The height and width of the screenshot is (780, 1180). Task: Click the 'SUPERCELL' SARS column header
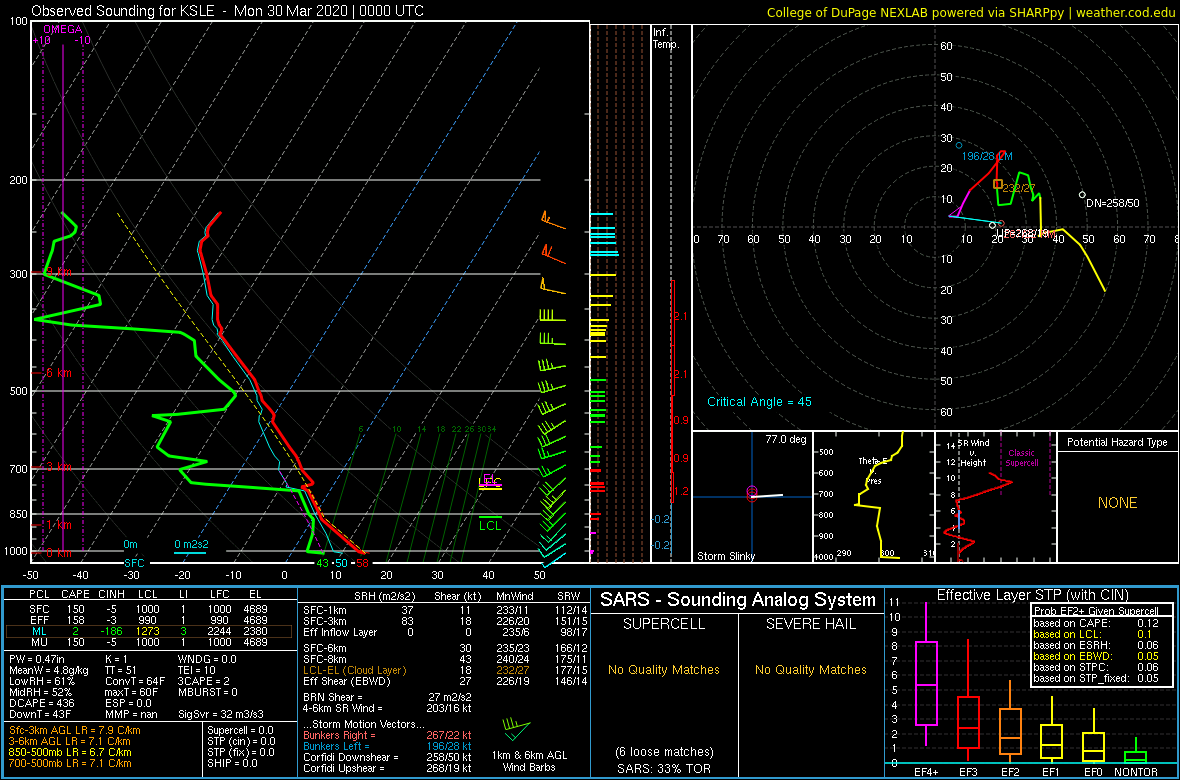point(664,623)
